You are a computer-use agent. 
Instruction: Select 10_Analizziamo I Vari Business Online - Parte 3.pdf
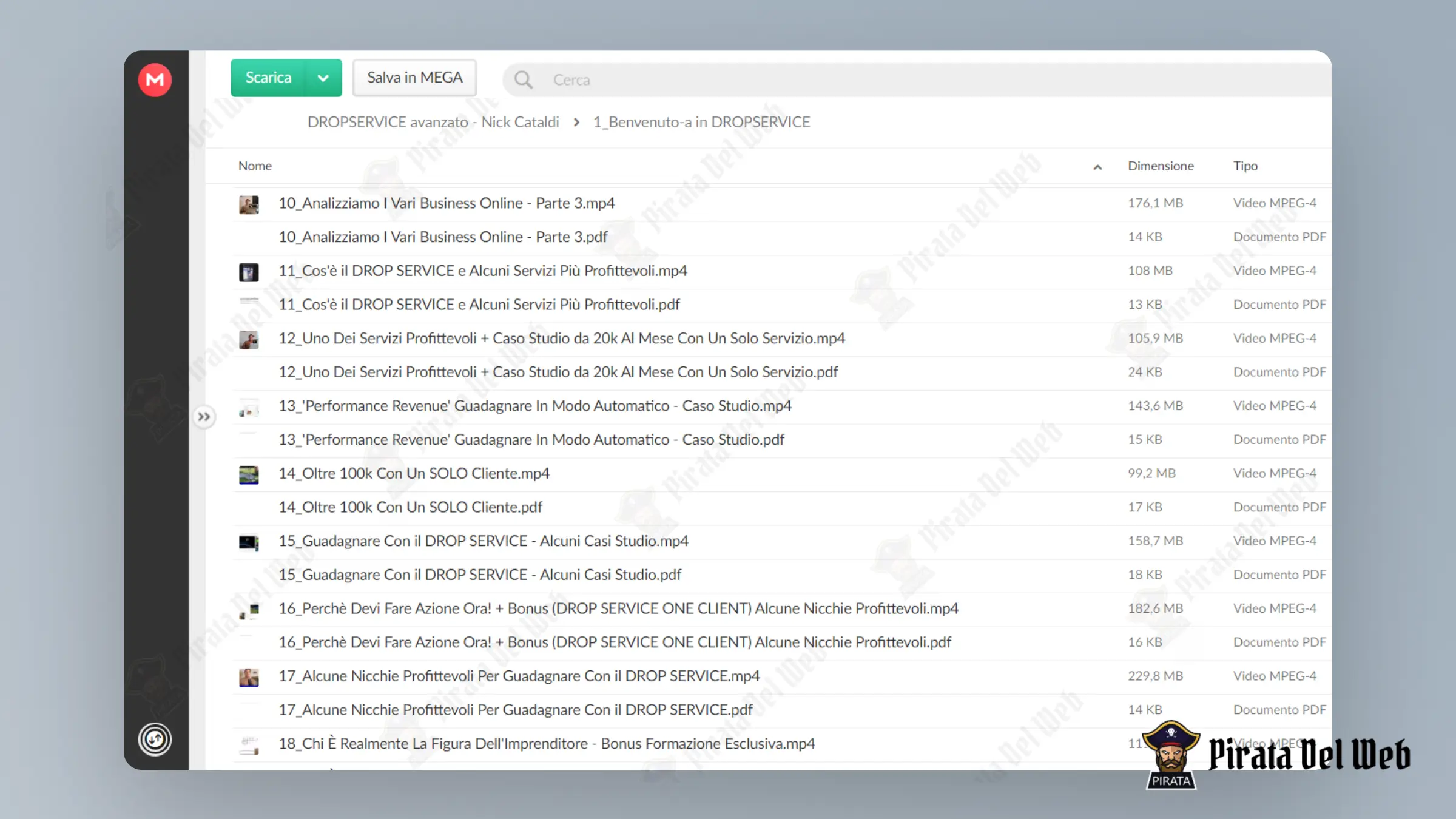[x=443, y=237]
